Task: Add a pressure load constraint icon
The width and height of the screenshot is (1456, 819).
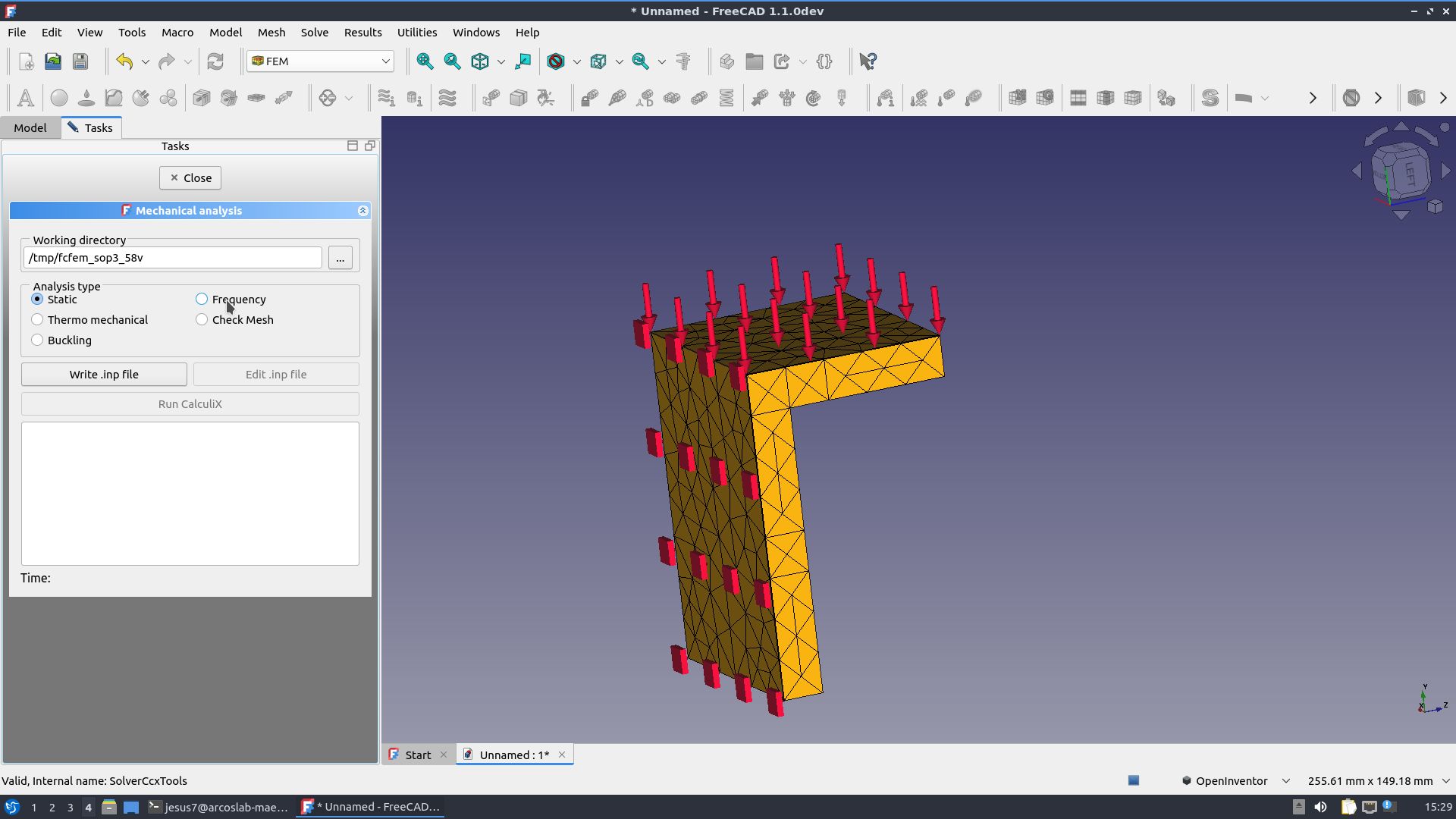Action: [x=786, y=98]
